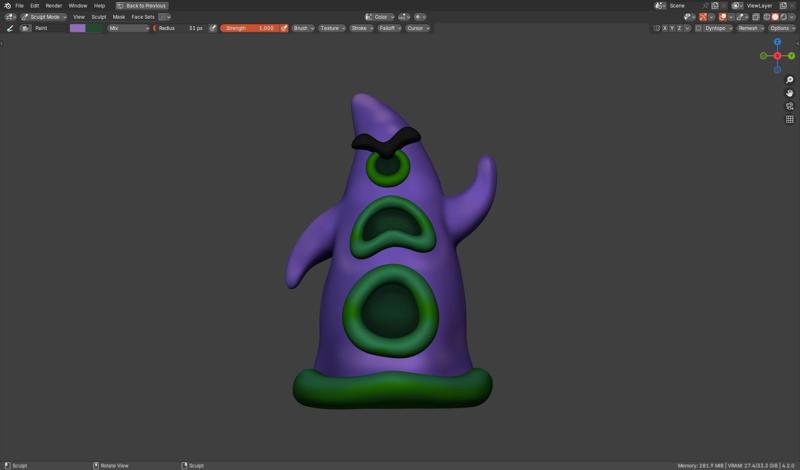Click the red X axis gizmo ball
The width and height of the screenshot is (800, 470).
pyautogui.click(x=777, y=56)
